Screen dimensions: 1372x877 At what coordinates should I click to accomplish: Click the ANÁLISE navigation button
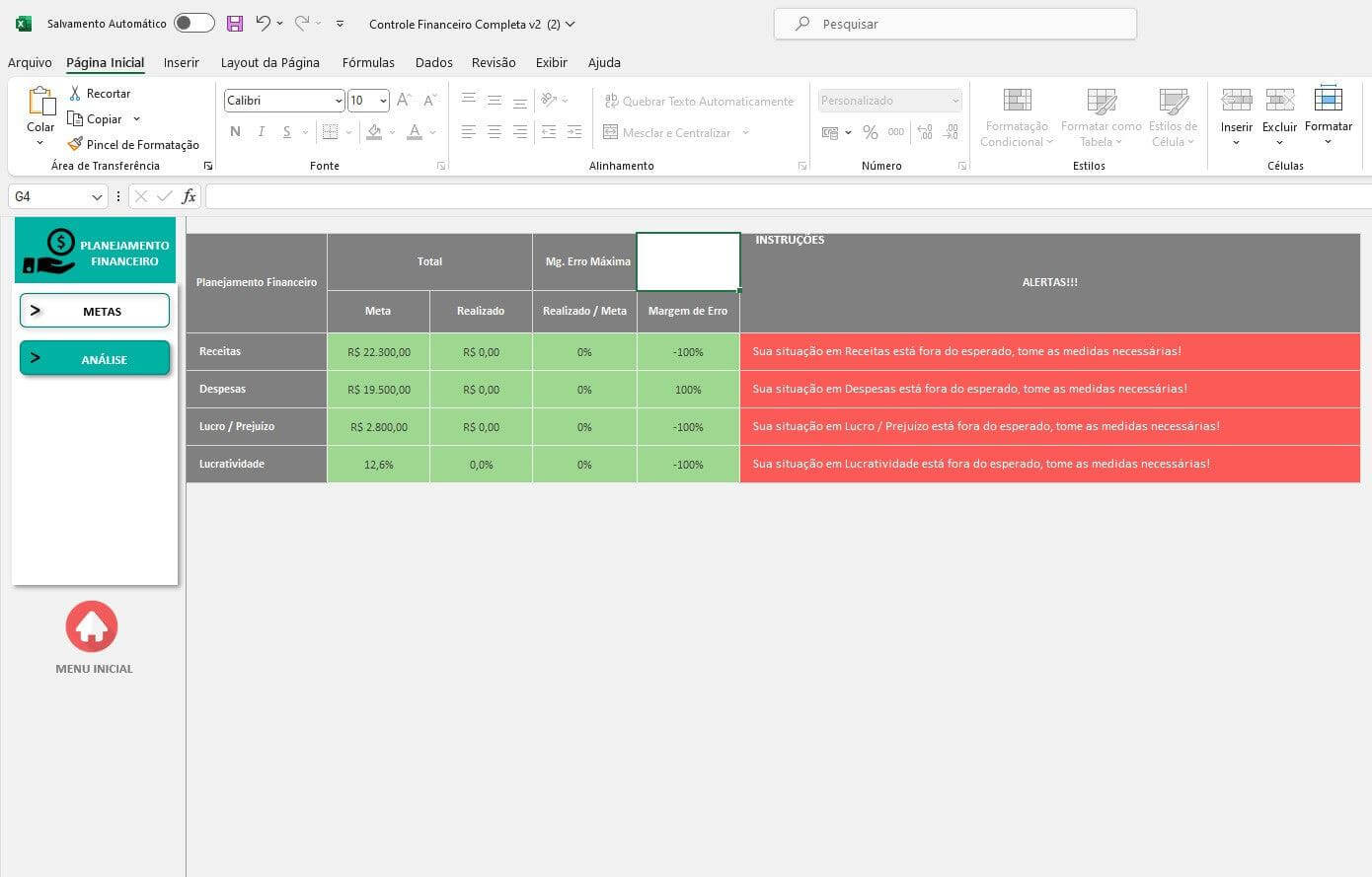click(x=95, y=359)
